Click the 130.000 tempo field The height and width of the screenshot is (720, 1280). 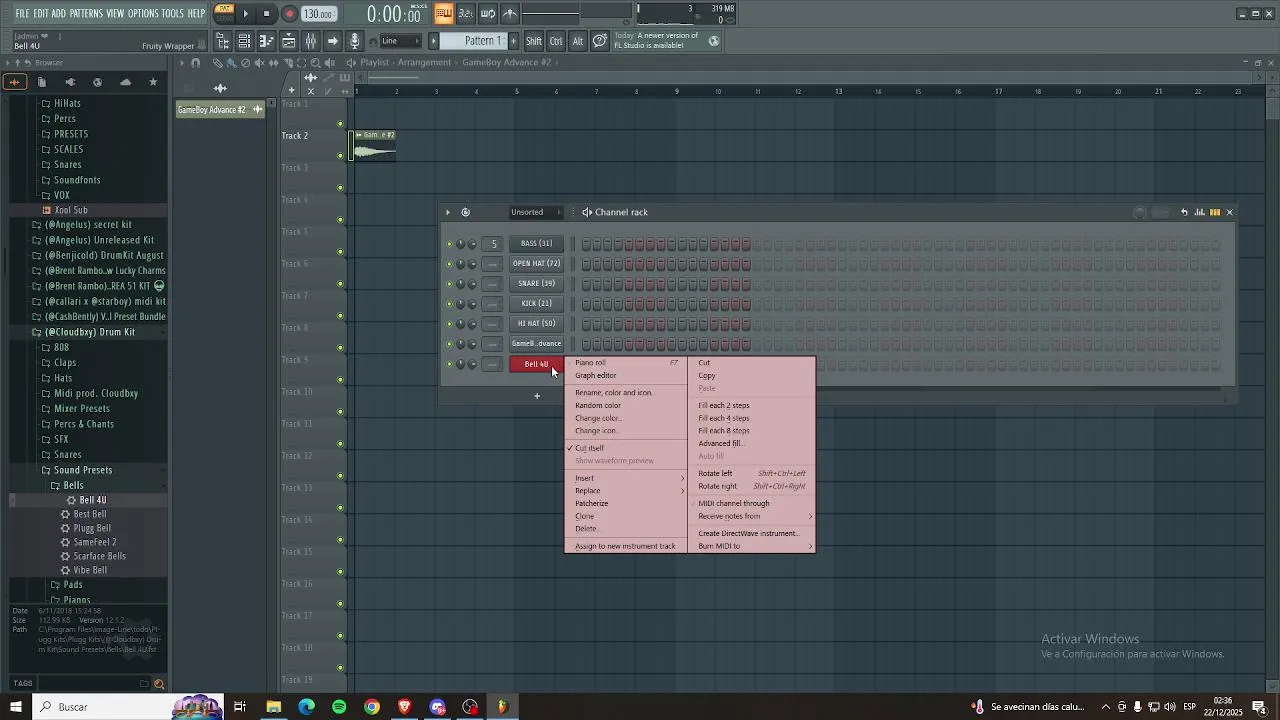(318, 14)
